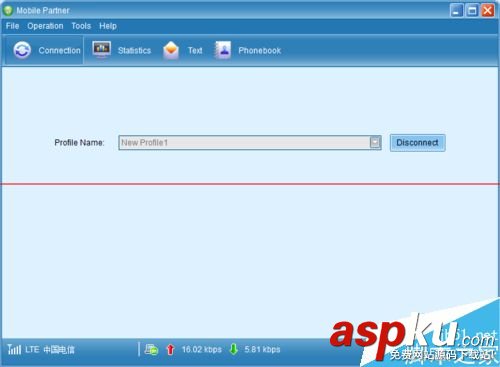Open the Help menu
This screenshot has height=367, width=500.
point(108,26)
